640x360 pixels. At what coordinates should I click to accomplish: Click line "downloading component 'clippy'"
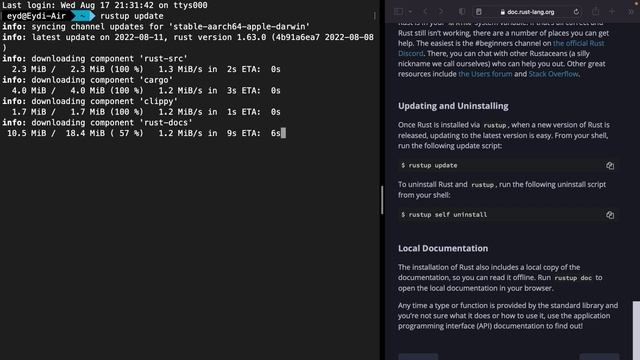[90, 101]
